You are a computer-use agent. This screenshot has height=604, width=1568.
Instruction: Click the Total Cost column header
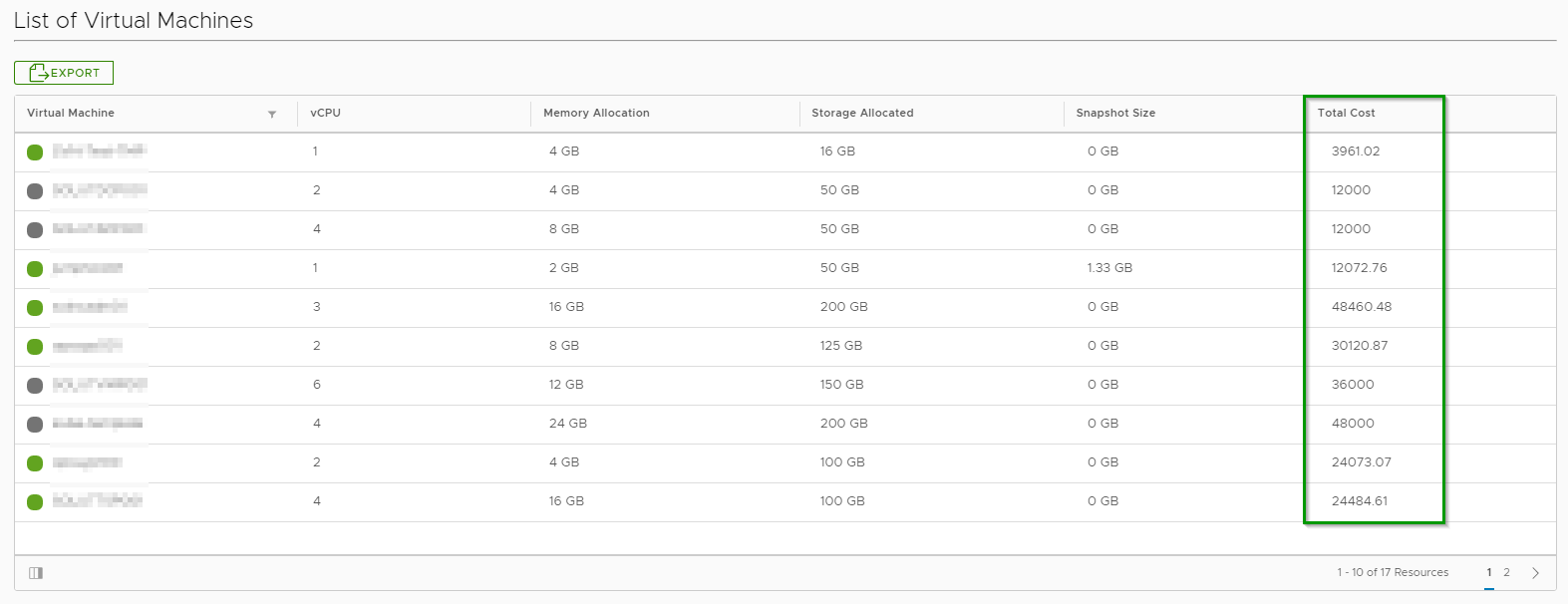(x=1346, y=114)
